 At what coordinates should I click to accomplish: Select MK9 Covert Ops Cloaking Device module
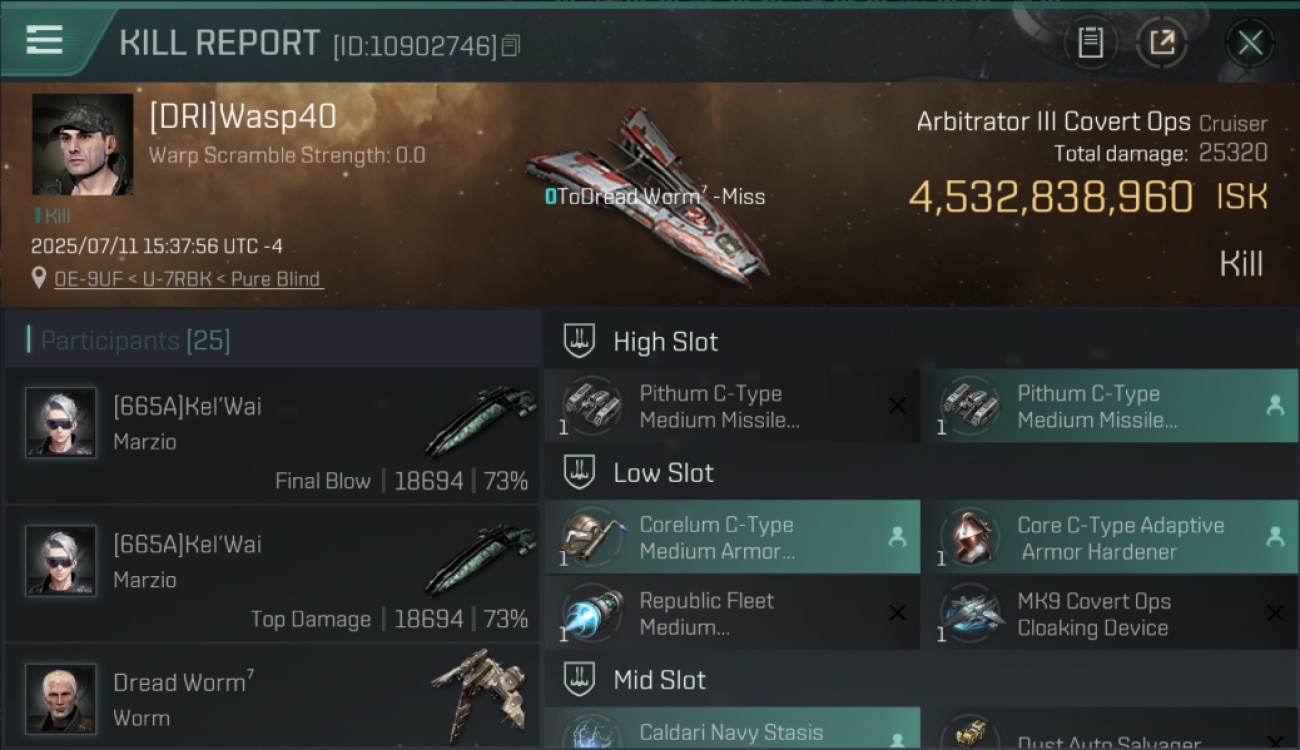[1108, 614]
